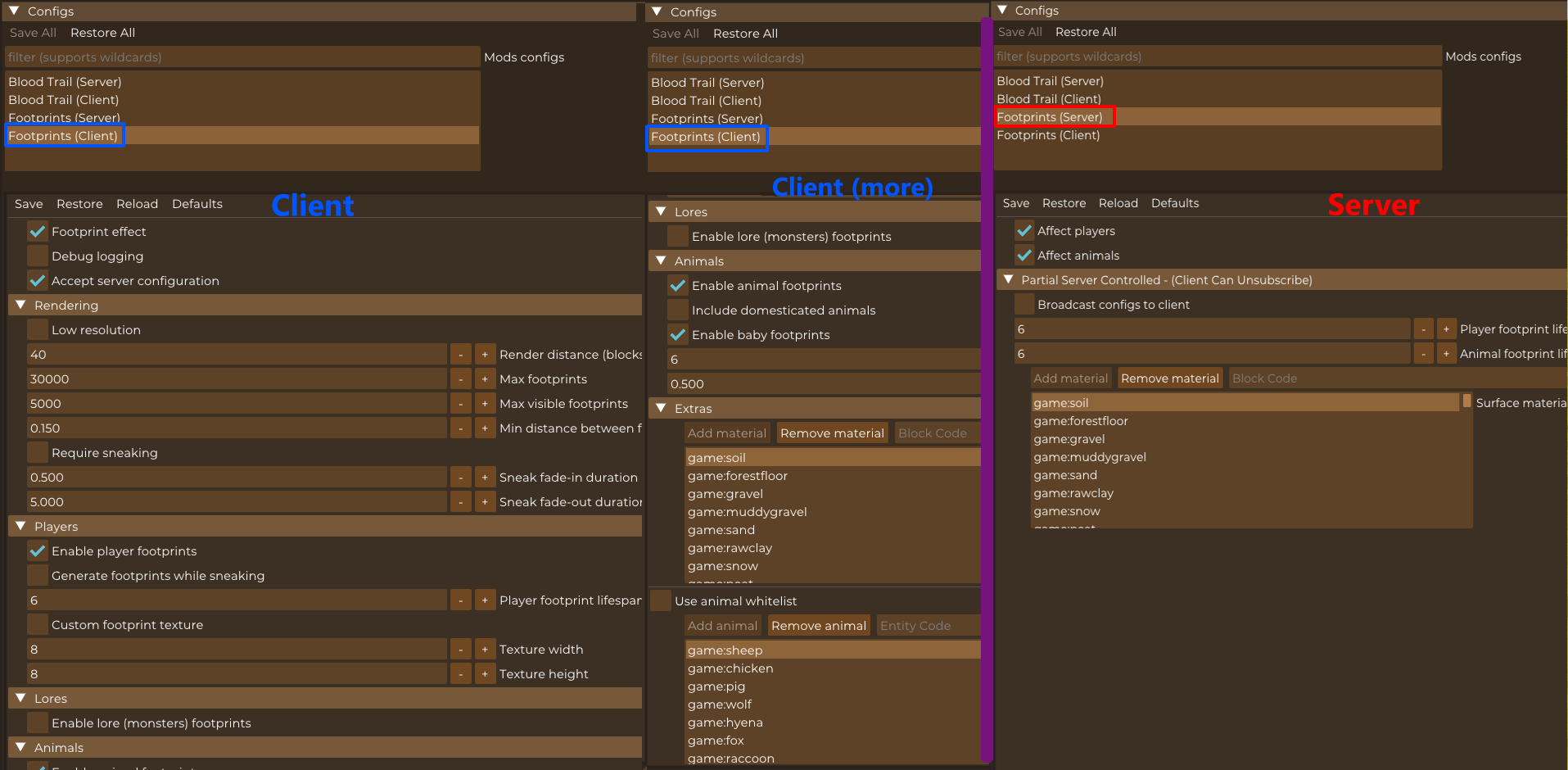
Task: Select Blood Trail (Server) in Client list
Action: point(242,82)
